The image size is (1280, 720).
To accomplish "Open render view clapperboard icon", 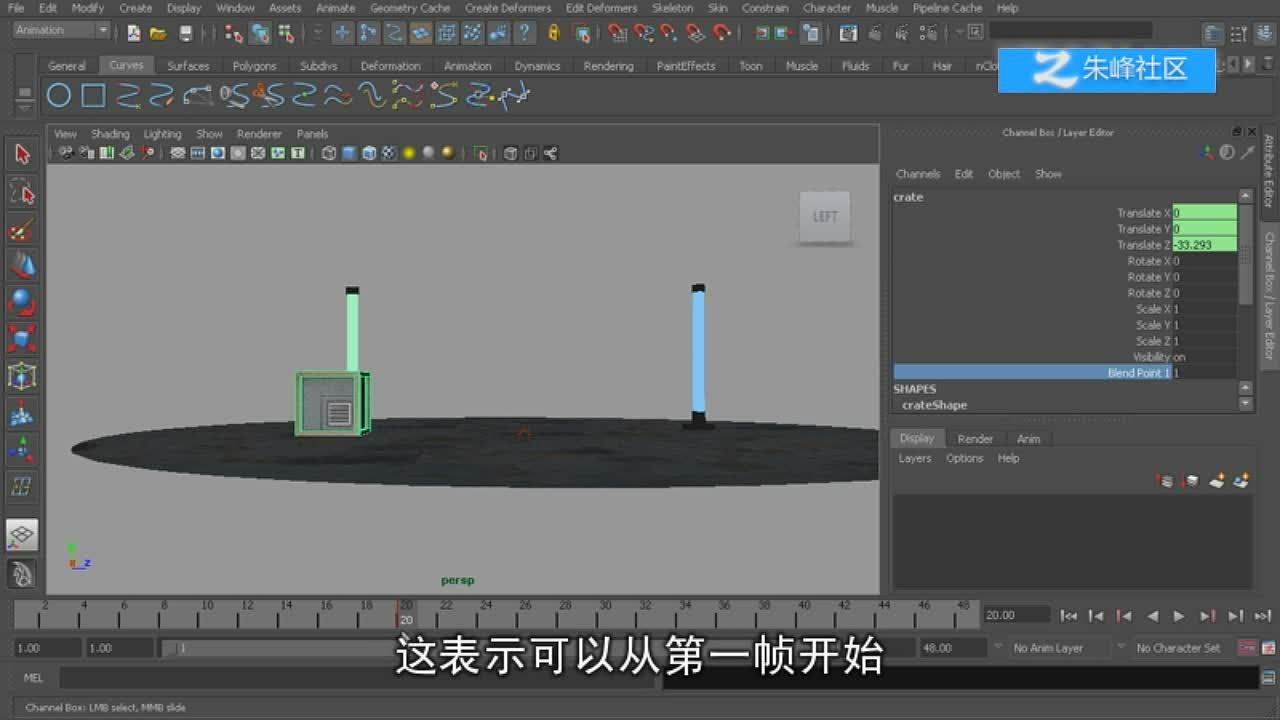I will 848,33.
